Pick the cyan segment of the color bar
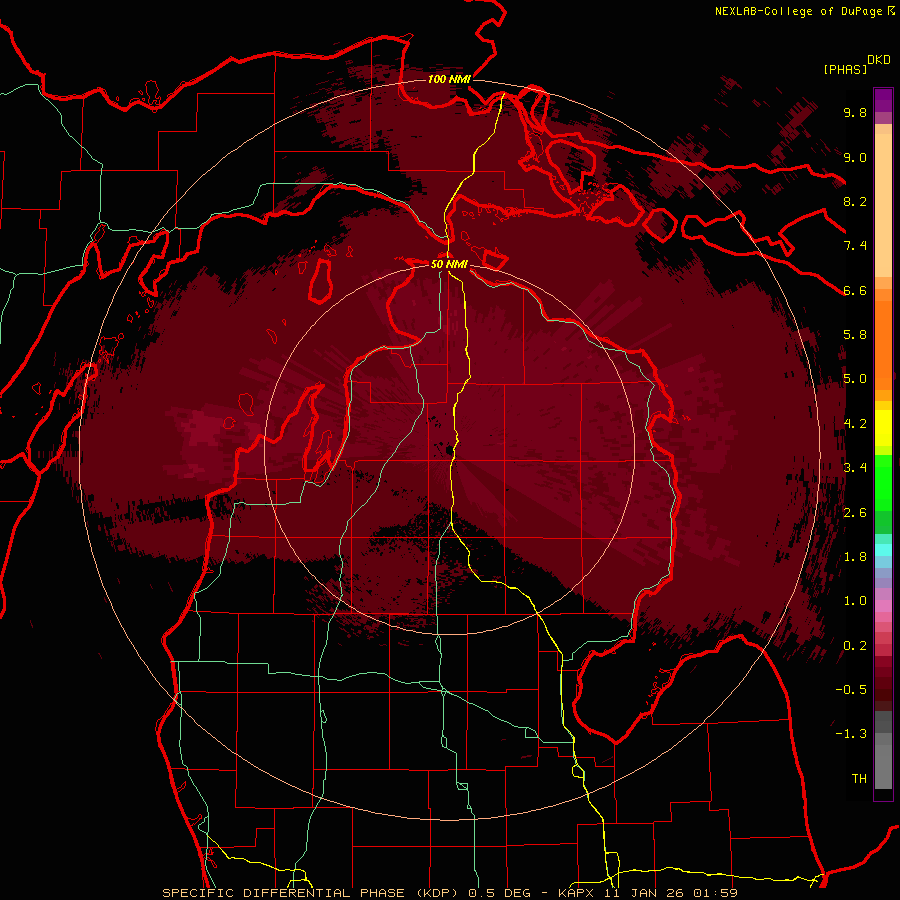900x900 pixels. coord(883,550)
